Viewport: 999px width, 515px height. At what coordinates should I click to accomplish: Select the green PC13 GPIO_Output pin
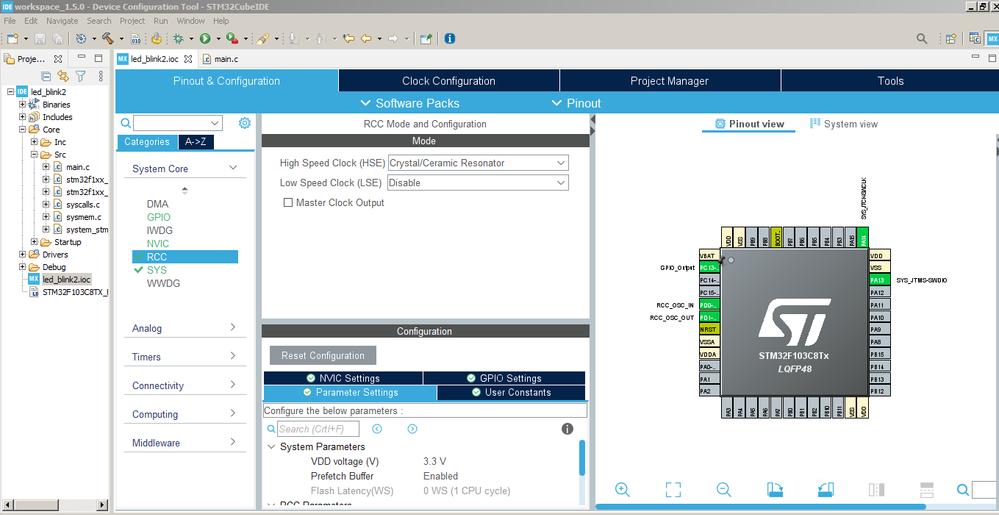click(x=710, y=268)
